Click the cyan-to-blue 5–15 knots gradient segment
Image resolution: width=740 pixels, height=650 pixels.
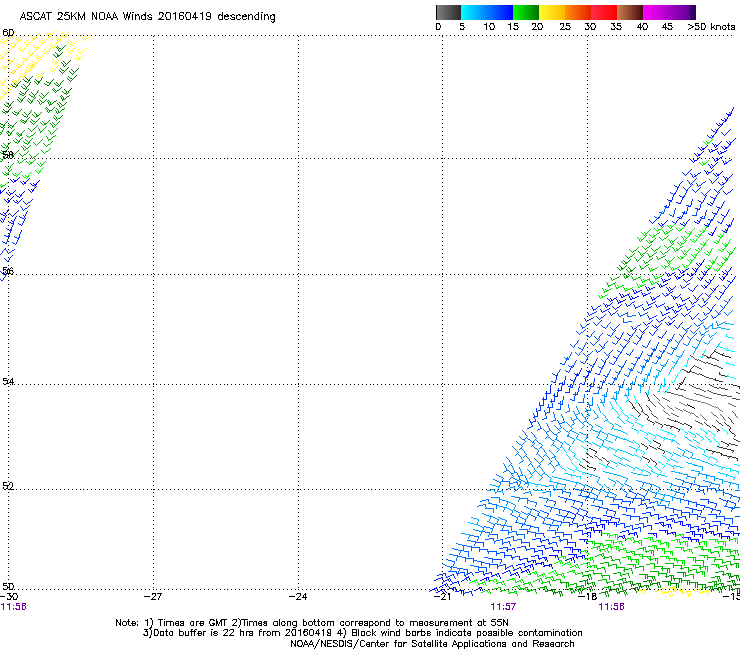487,12
